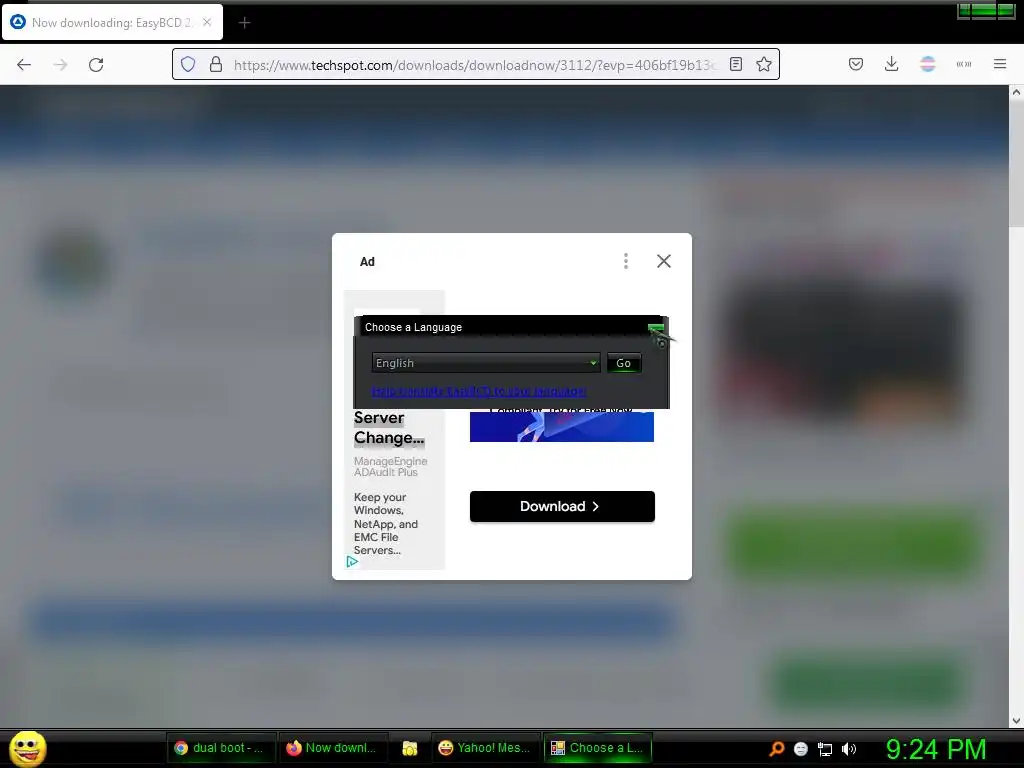Click the browser forward arrow

pos(60,65)
